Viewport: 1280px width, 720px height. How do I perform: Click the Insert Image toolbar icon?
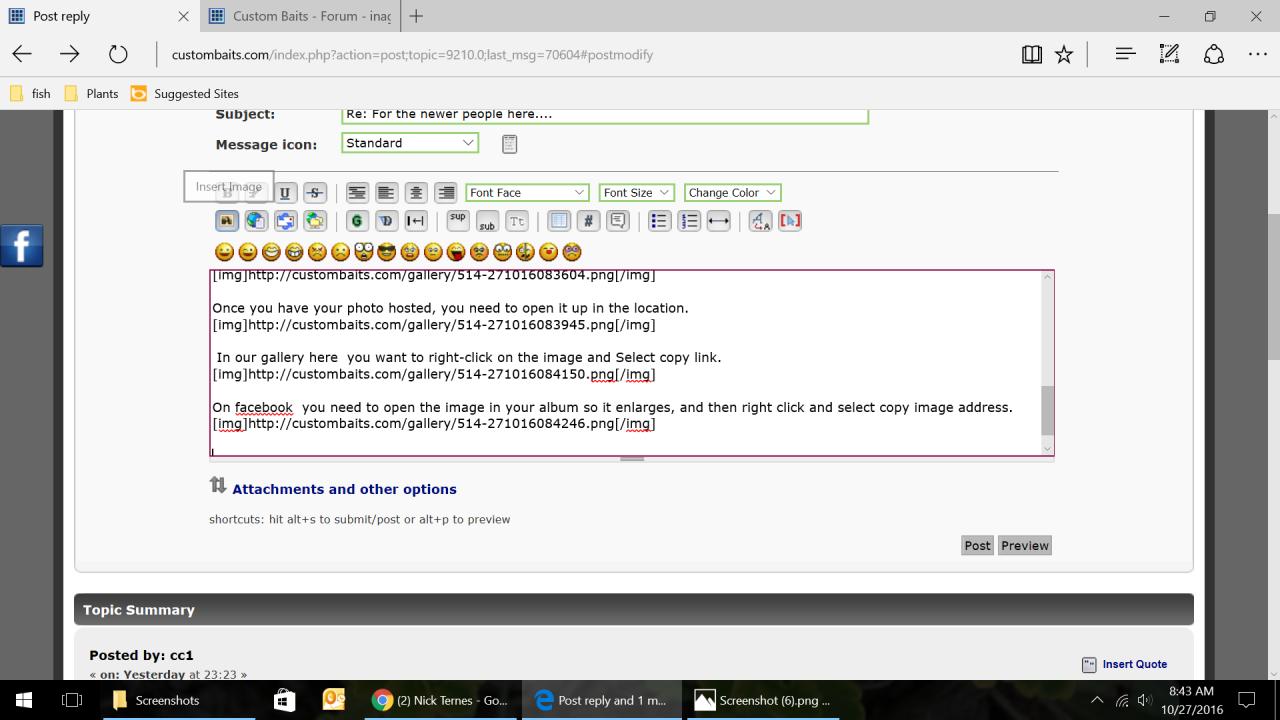tap(227, 221)
